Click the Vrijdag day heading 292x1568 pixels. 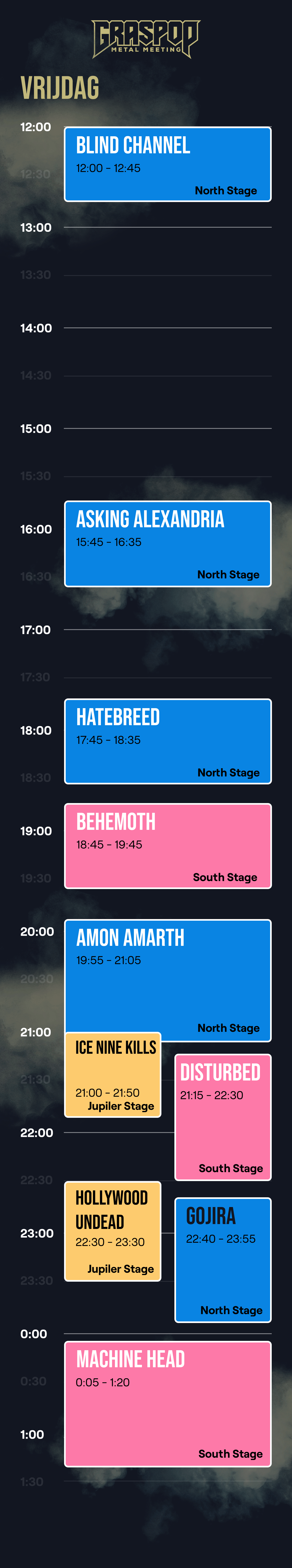point(60,88)
